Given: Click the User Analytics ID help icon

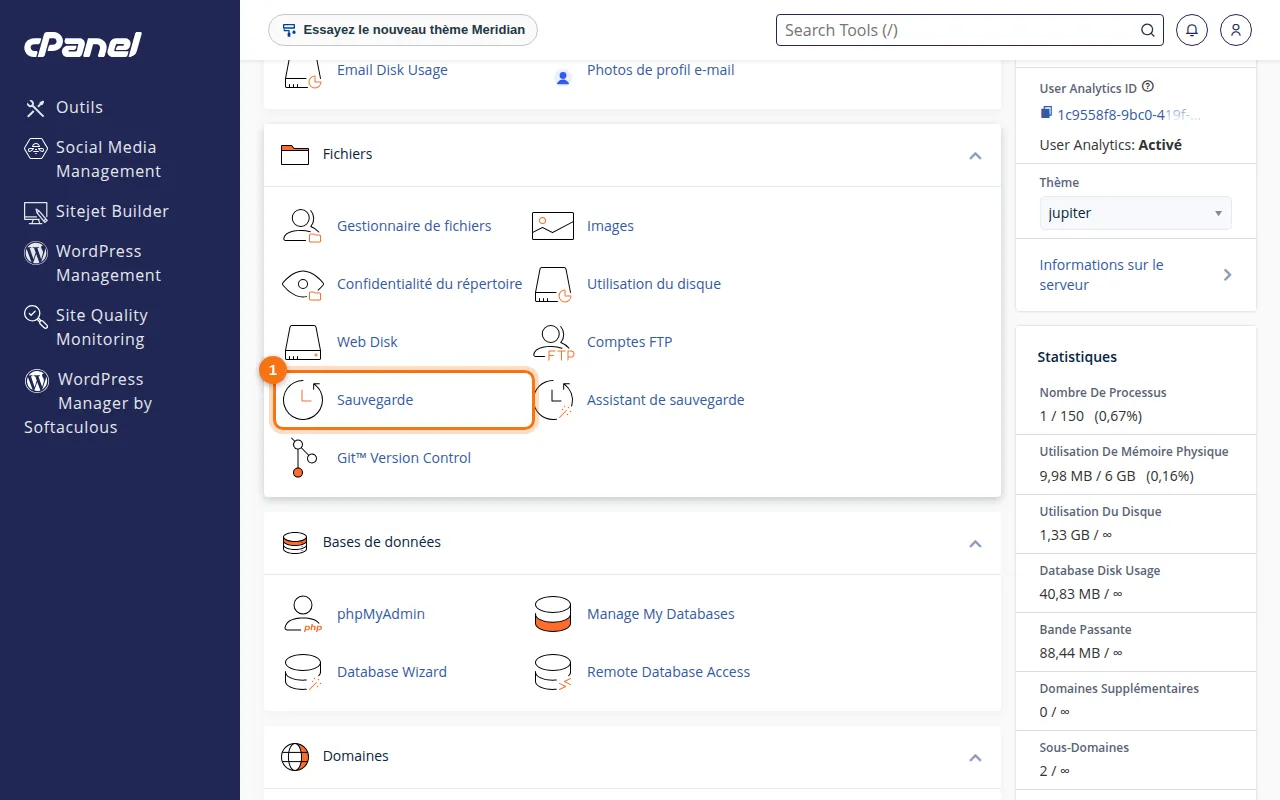Looking at the screenshot, I should [x=1147, y=87].
